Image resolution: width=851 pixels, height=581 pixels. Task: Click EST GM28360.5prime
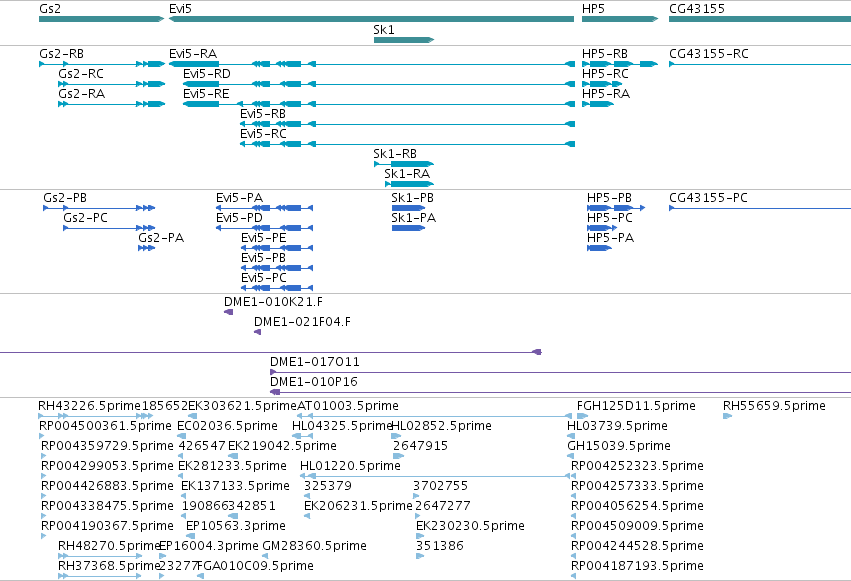click(x=314, y=546)
